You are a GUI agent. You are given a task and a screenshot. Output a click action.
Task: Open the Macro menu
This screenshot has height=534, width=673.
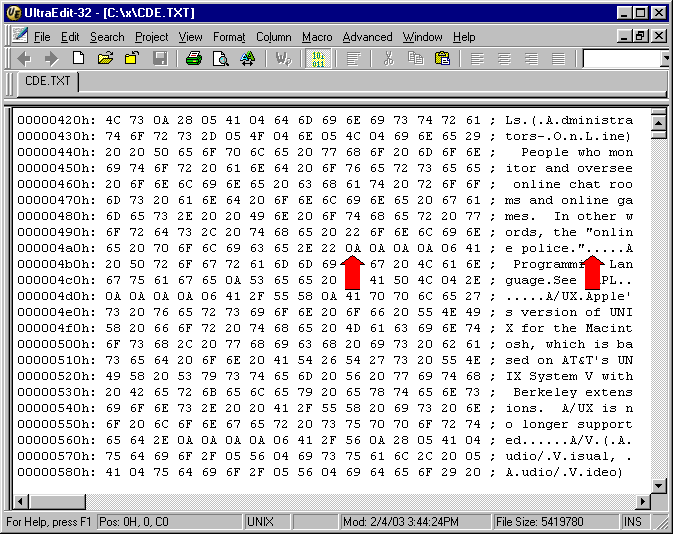pyautogui.click(x=317, y=37)
